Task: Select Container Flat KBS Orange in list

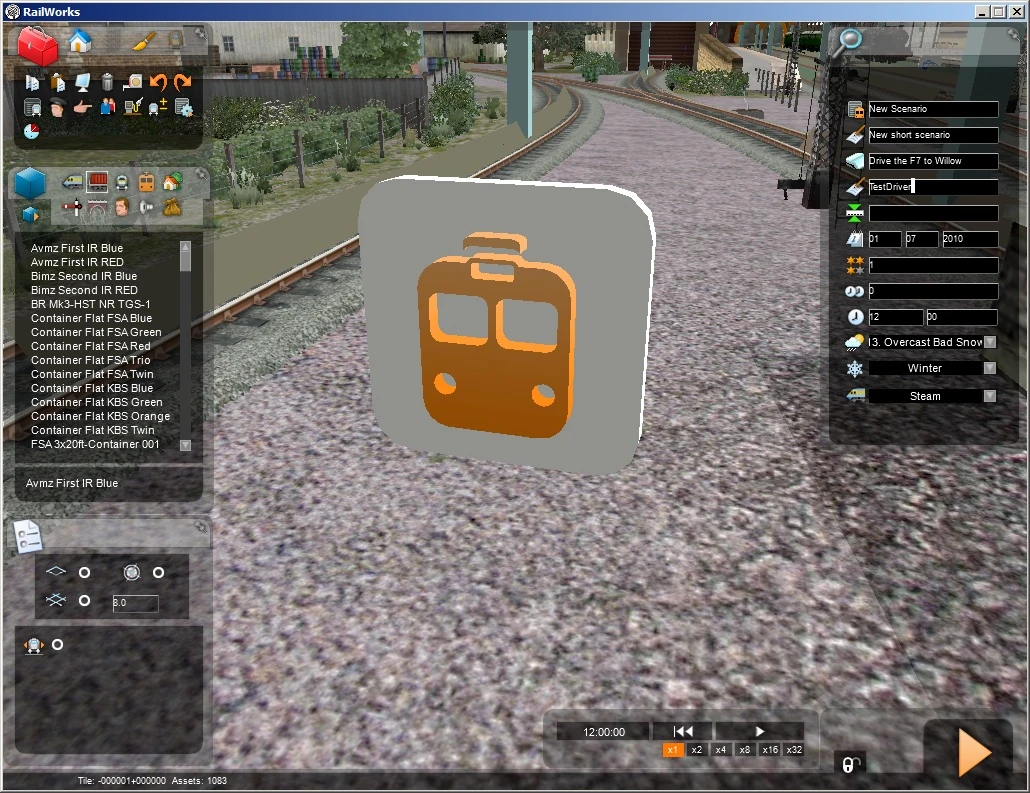Action: (x=101, y=416)
